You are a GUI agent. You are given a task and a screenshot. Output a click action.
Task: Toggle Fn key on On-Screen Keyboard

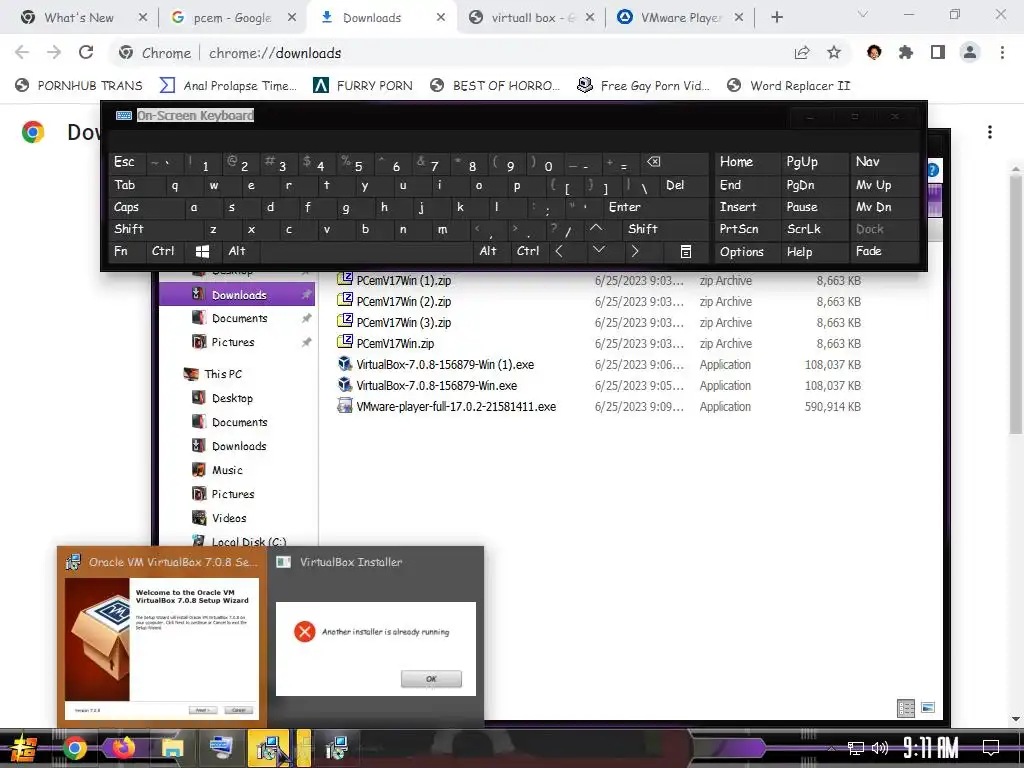coord(127,251)
